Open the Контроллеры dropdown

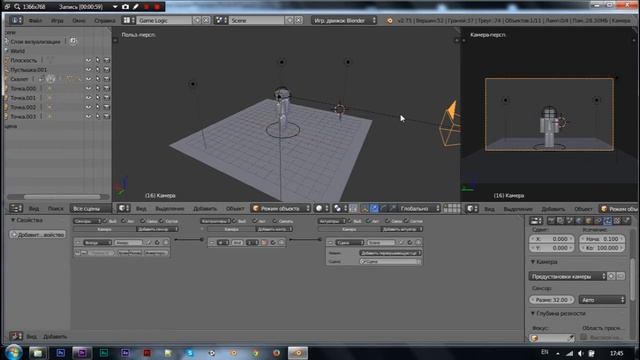click(x=216, y=221)
